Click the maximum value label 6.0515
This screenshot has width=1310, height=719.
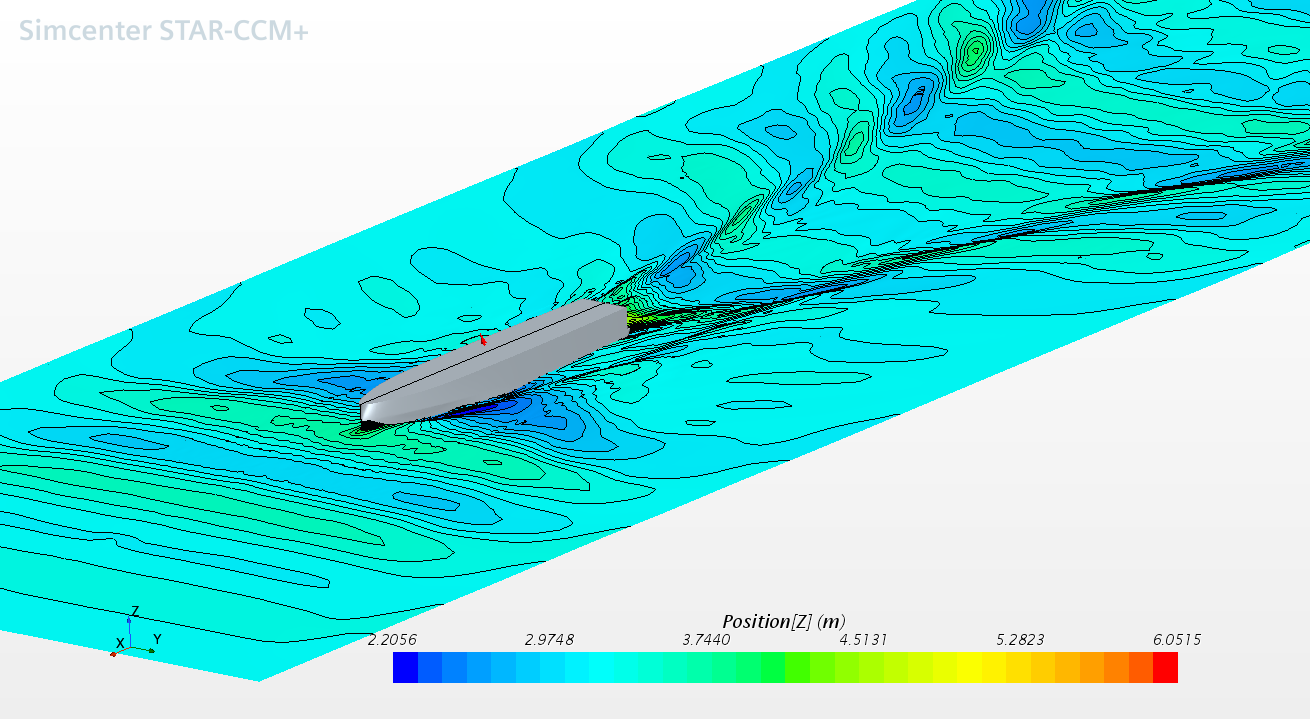[1177, 640]
